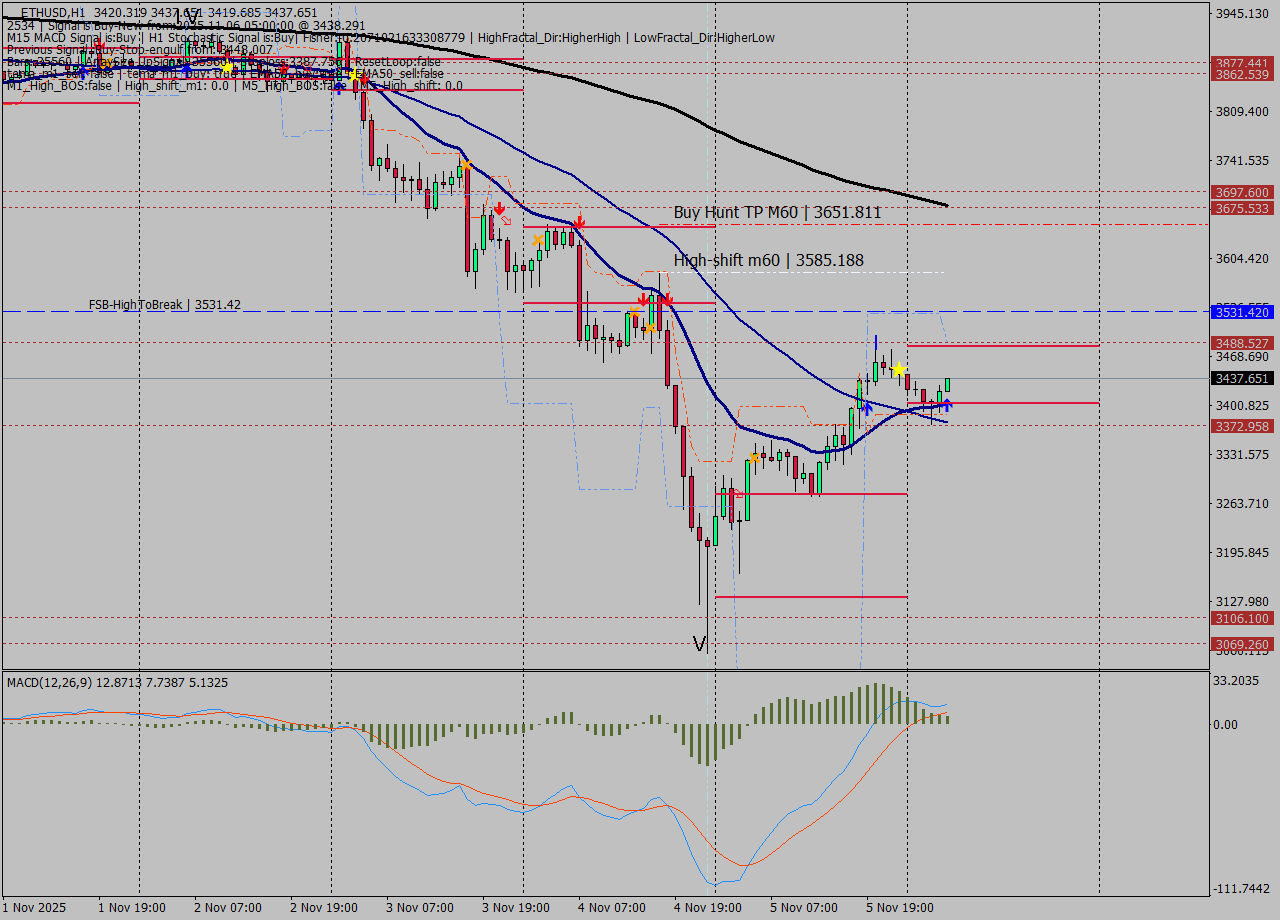Click the ETHUSD,H1 chart title
1280x920 pixels.
[52, 13]
